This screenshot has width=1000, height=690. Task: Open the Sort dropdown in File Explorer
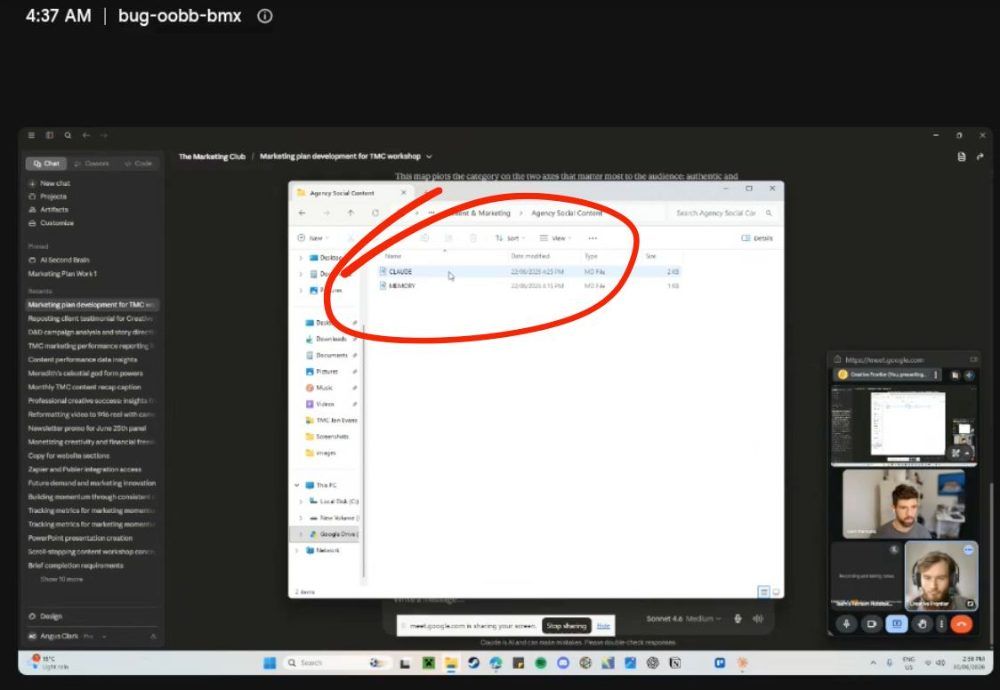click(x=510, y=238)
